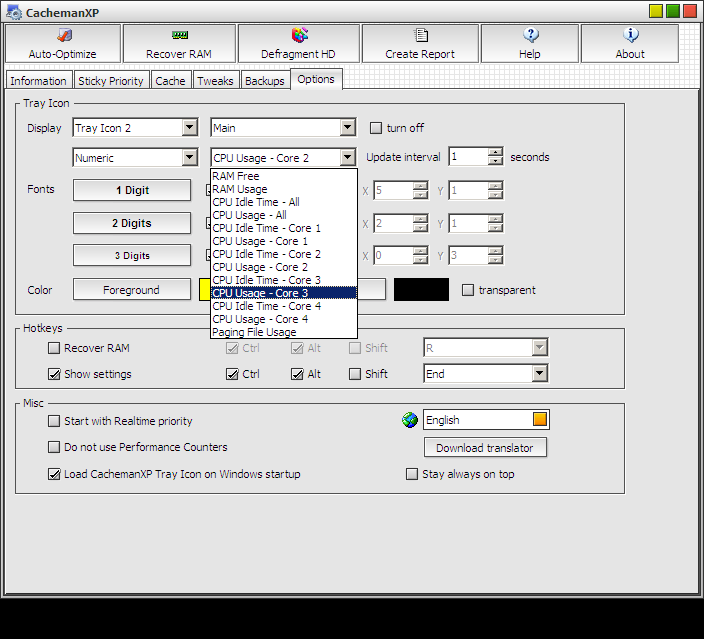This screenshot has height=639, width=704.
Task: Click the green window button in title bar
Action: (x=674, y=11)
